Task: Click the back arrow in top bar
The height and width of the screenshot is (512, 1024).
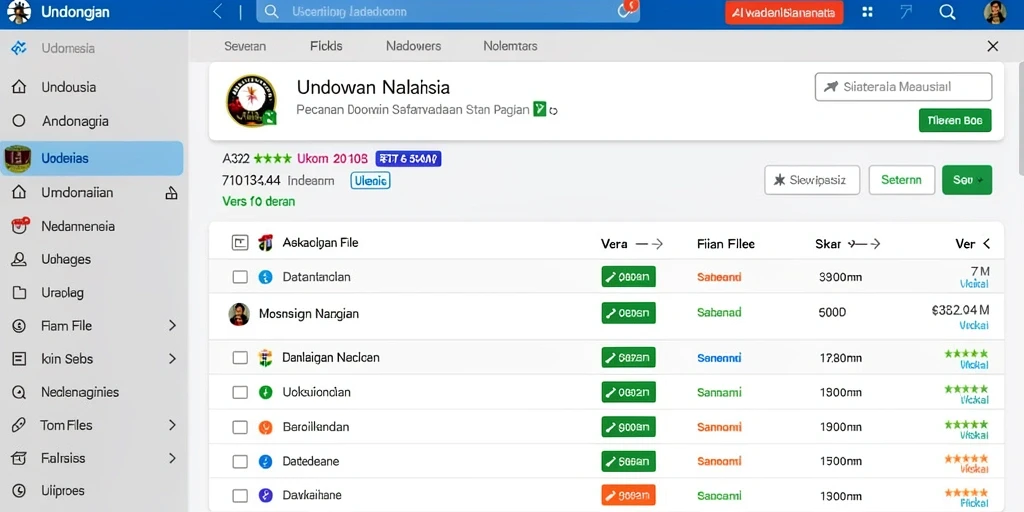Action: 218,11
